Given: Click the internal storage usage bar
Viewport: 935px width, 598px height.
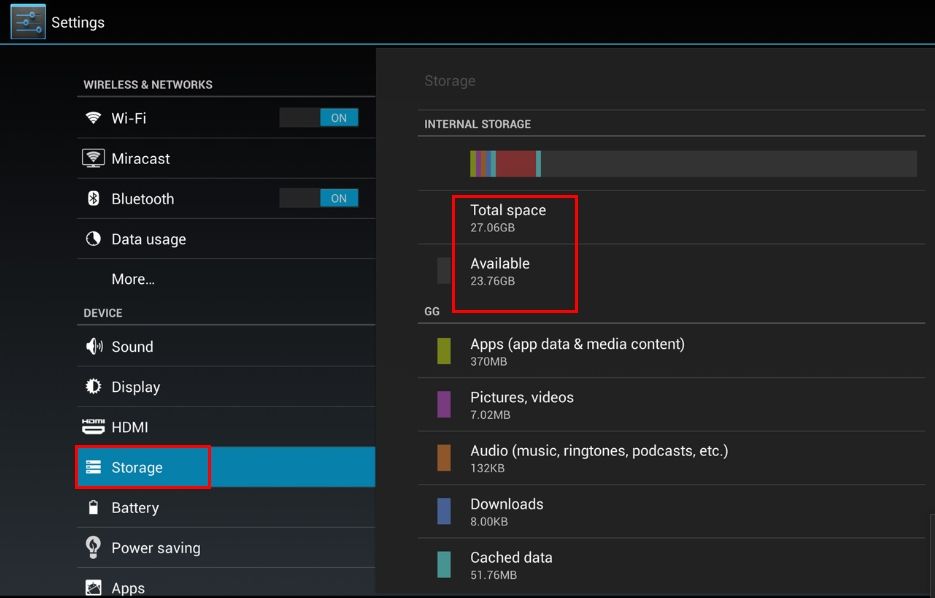Looking at the screenshot, I should click(693, 164).
